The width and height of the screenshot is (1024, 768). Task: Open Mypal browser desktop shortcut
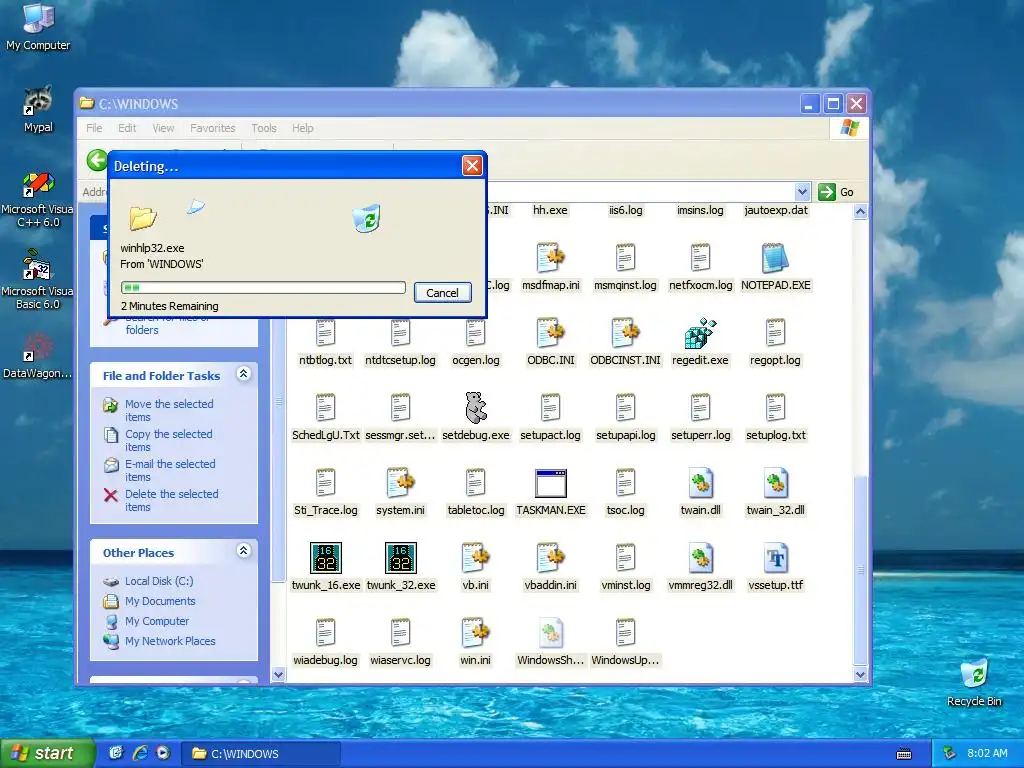point(38,109)
